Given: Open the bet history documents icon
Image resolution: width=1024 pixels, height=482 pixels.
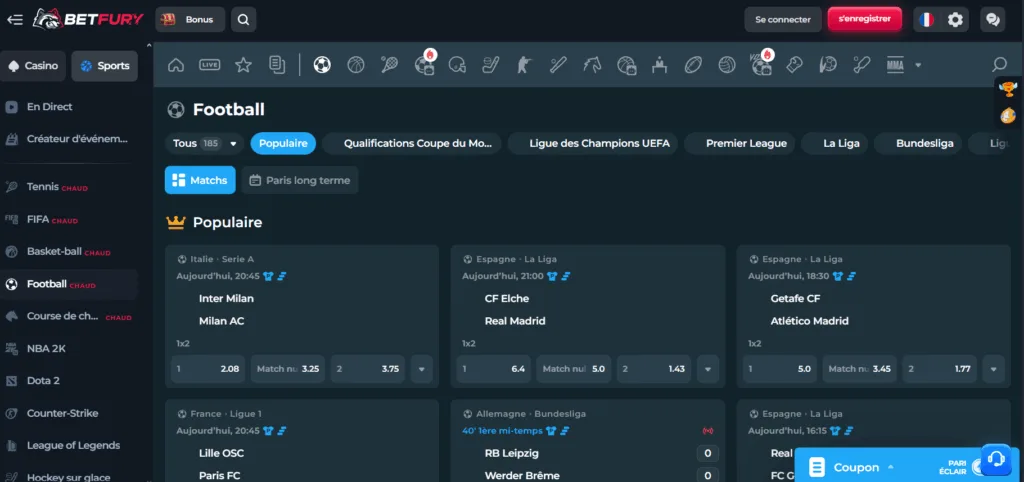Looking at the screenshot, I should [x=278, y=65].
